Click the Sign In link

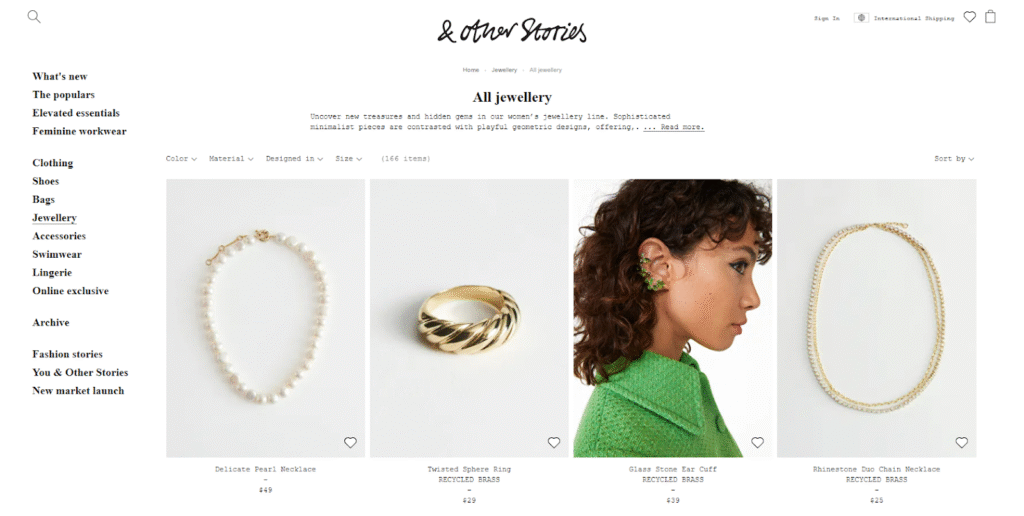827,18
